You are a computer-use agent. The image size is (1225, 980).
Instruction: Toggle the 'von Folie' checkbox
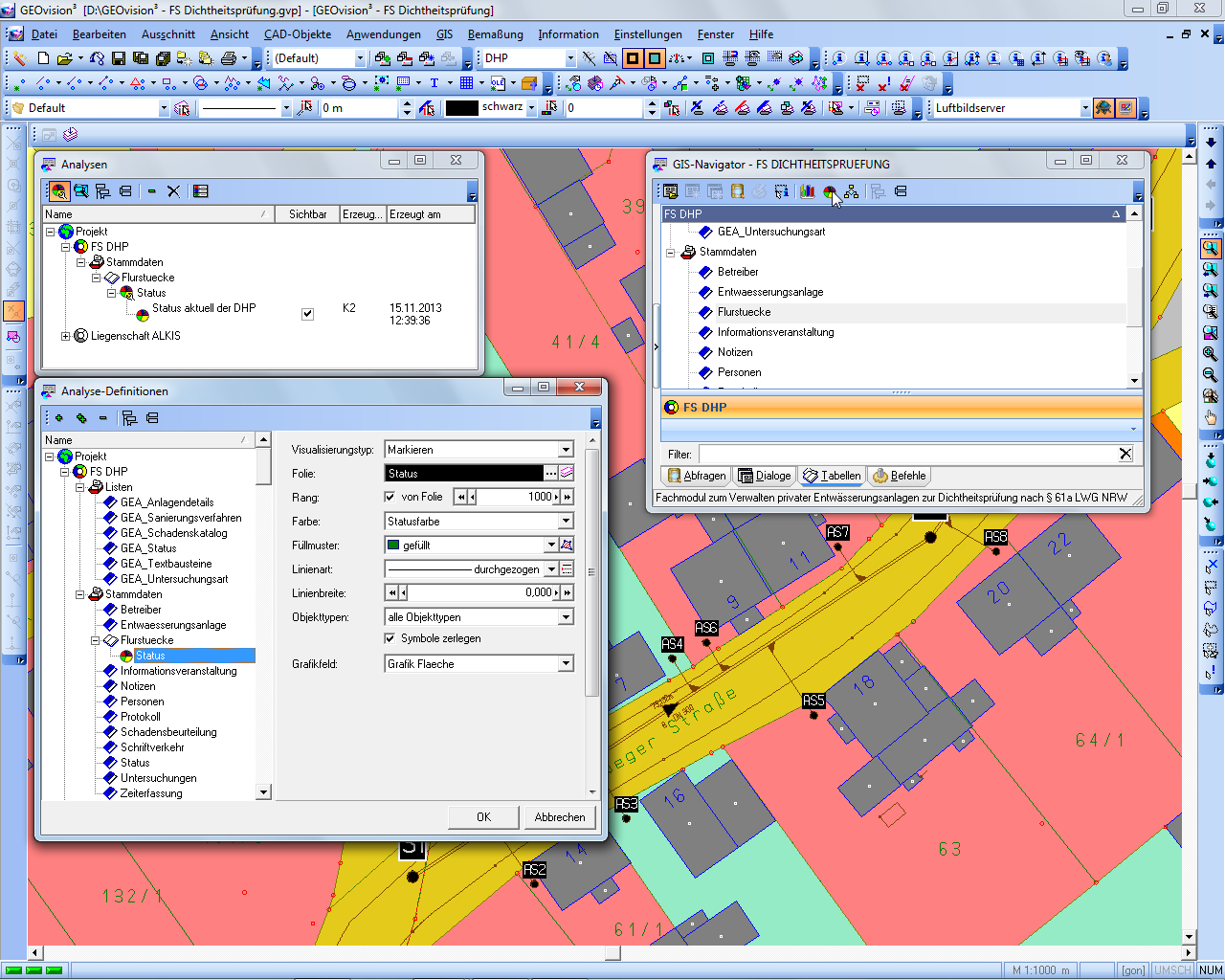[390, 497]
